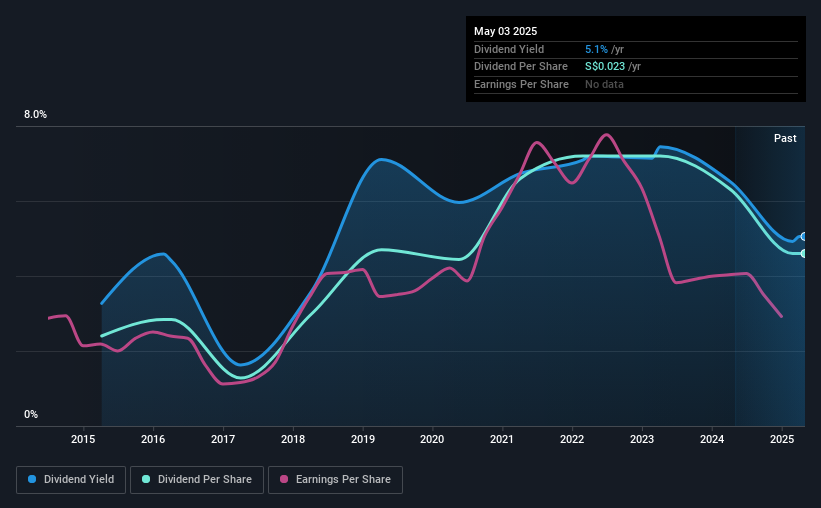
Task: Click the tooltip Dividend Per Share row label
Action: click(x=520, y=67)
